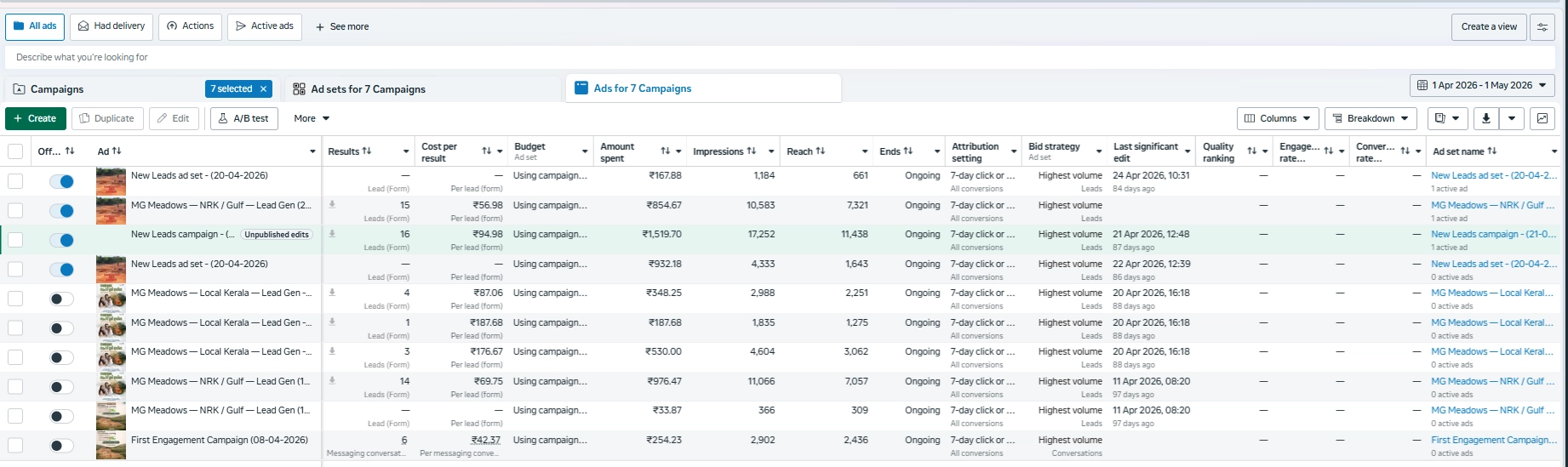
Task: Open Budget column options arrow
Action: 585,151
